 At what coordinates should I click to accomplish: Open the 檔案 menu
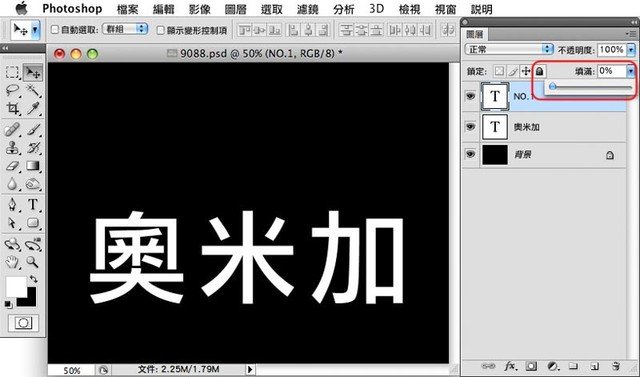(x=127, y=9)
